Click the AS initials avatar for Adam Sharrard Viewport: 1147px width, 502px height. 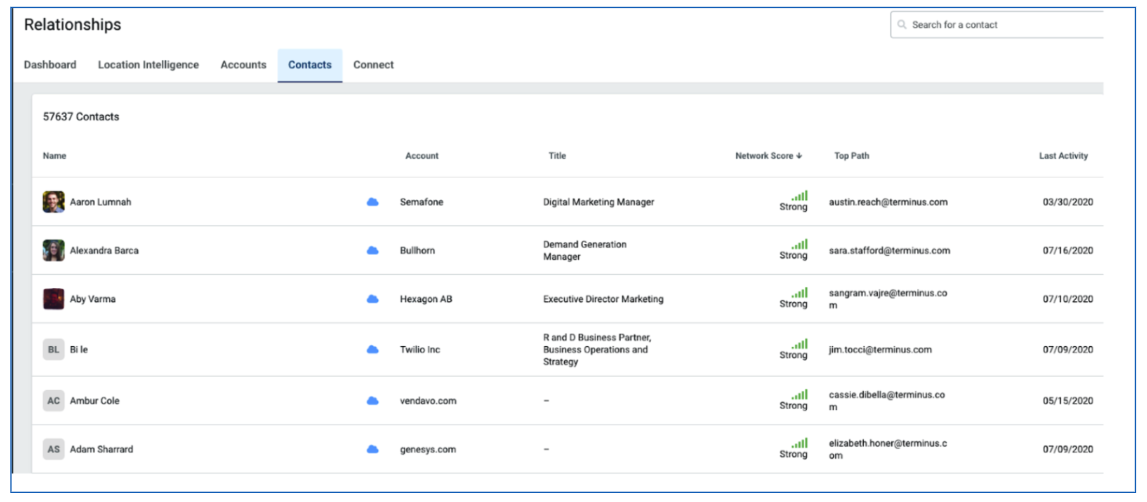tap(53, 449)
